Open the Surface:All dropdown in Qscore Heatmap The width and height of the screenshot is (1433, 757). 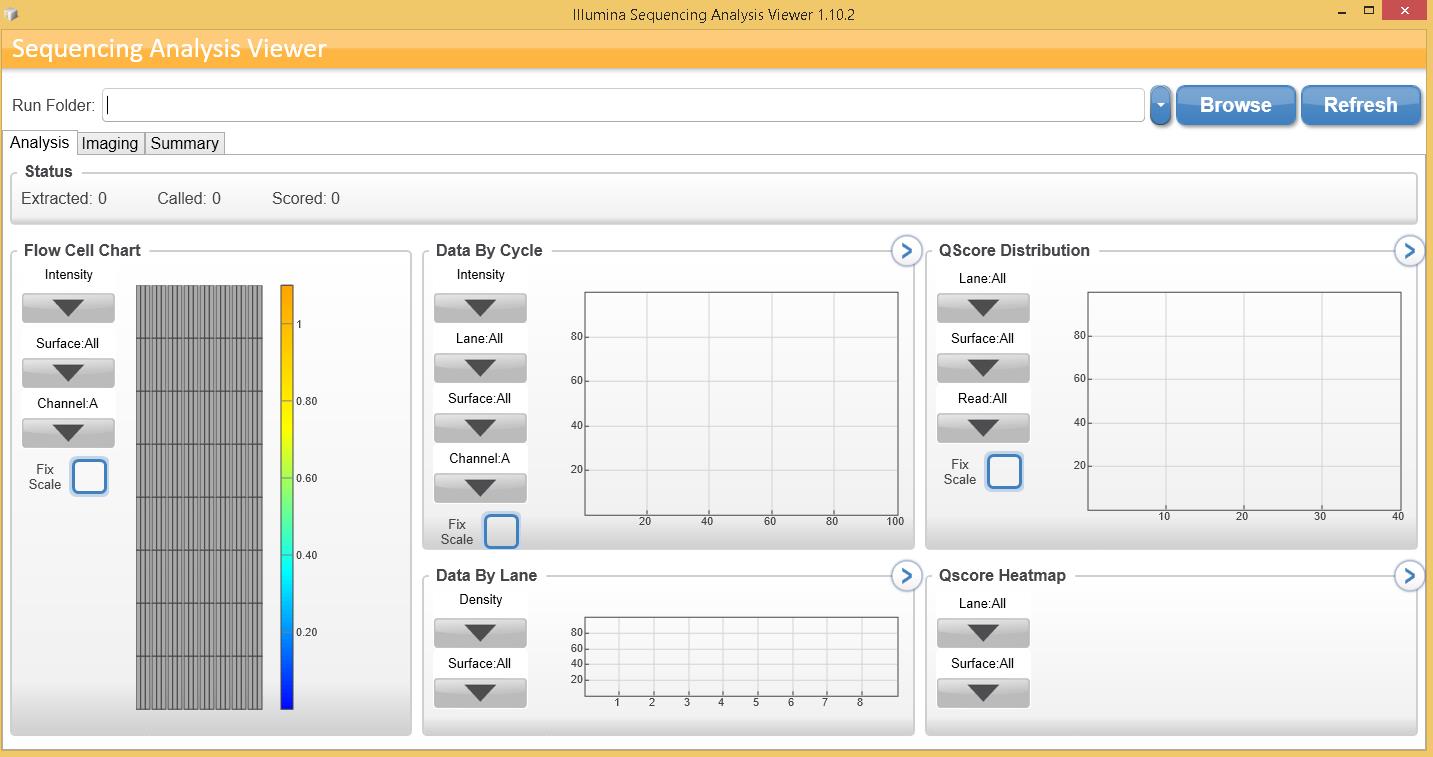point(983,692)
